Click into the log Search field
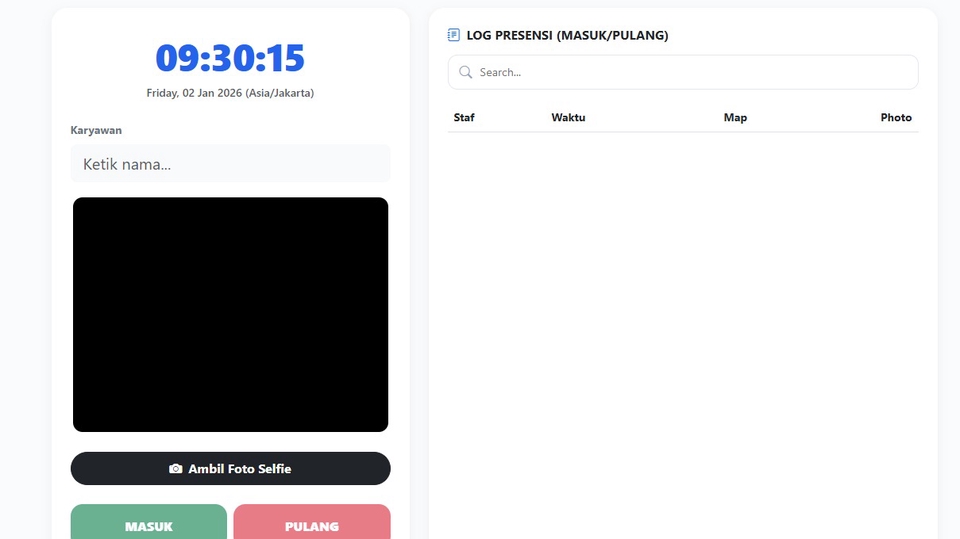This screenshot has height=539, width=960. 690,72
